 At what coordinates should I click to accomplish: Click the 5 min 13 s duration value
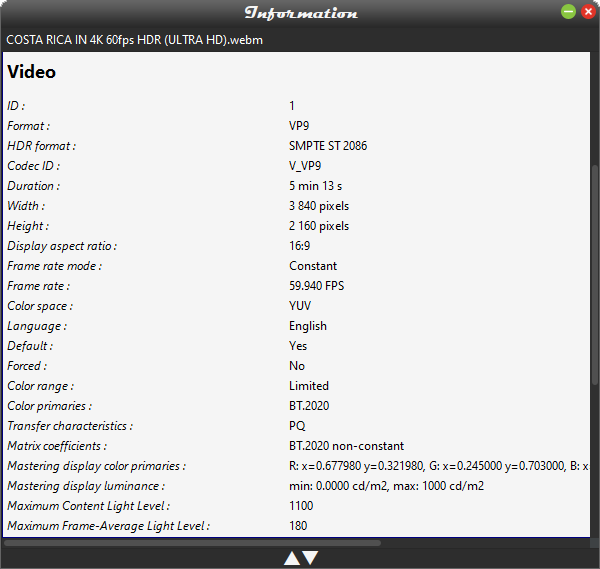pos(315,186)
